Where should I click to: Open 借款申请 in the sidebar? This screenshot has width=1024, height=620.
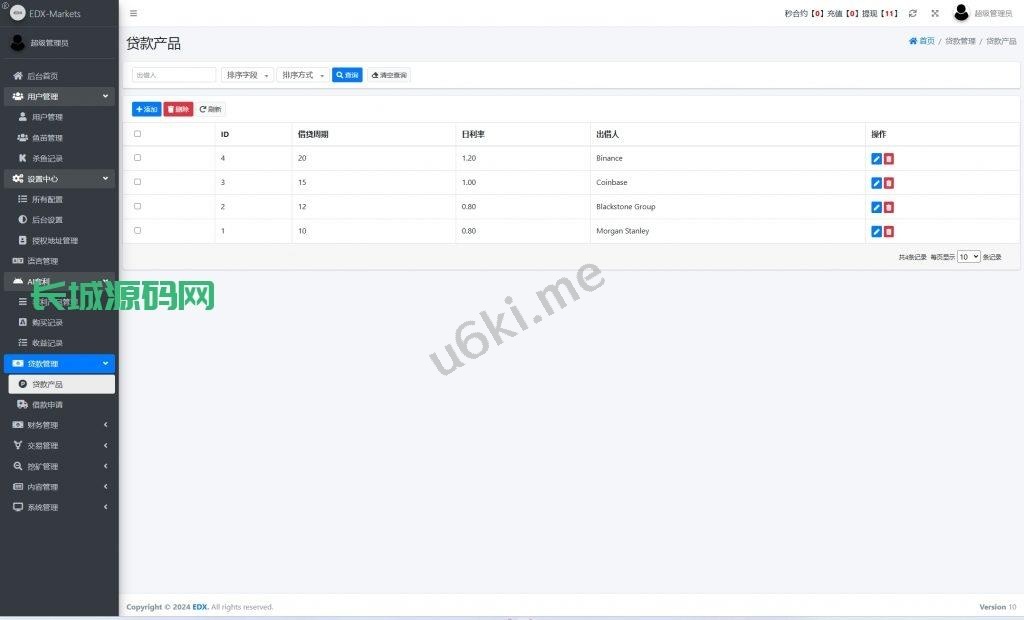[x=47, y=405]
